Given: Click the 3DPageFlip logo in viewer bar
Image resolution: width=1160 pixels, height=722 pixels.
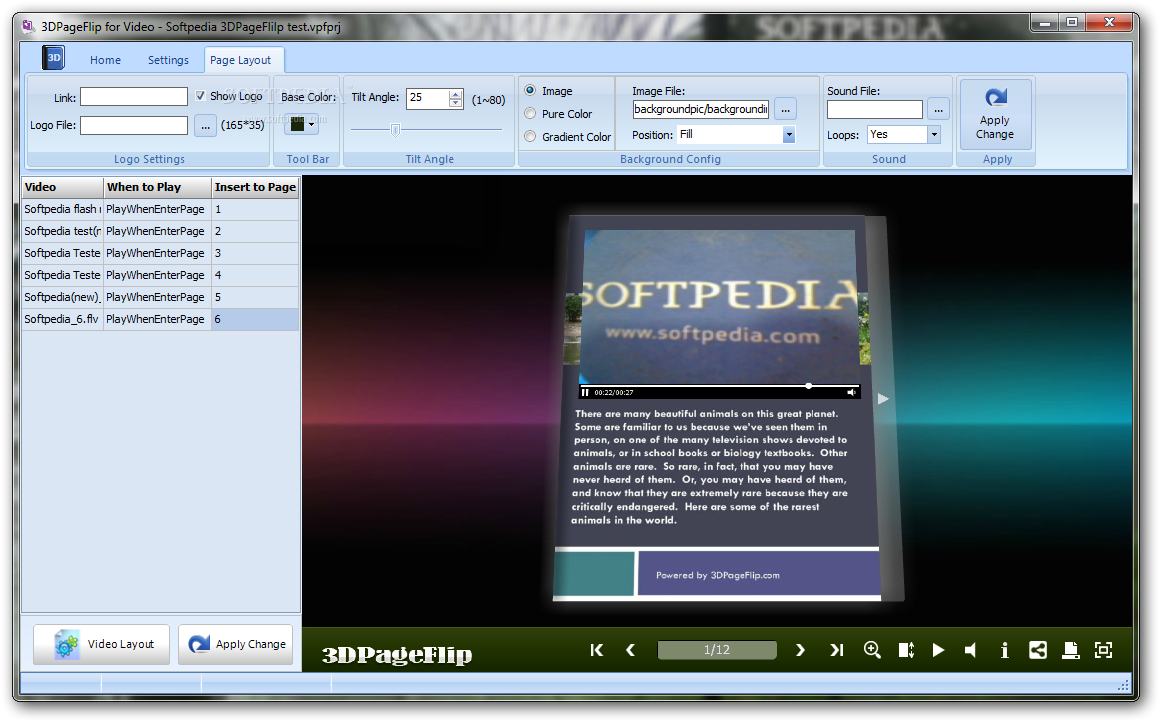Looking at the screenshot, I should tap(397, 654).
